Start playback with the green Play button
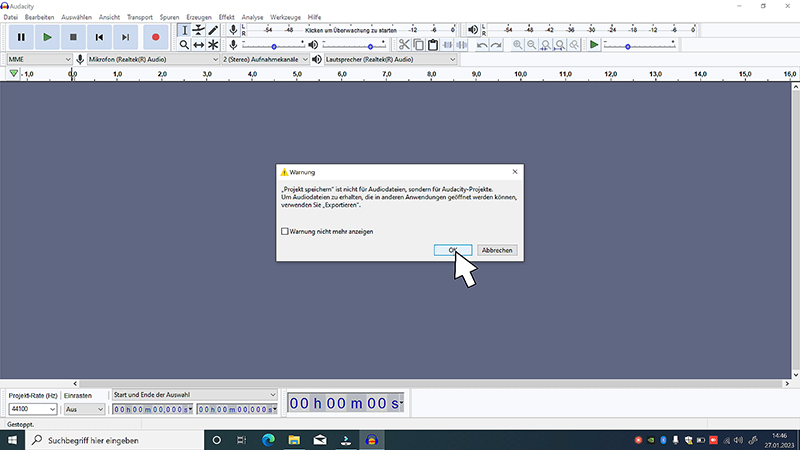The image size is (800, 450). [47, 37]
